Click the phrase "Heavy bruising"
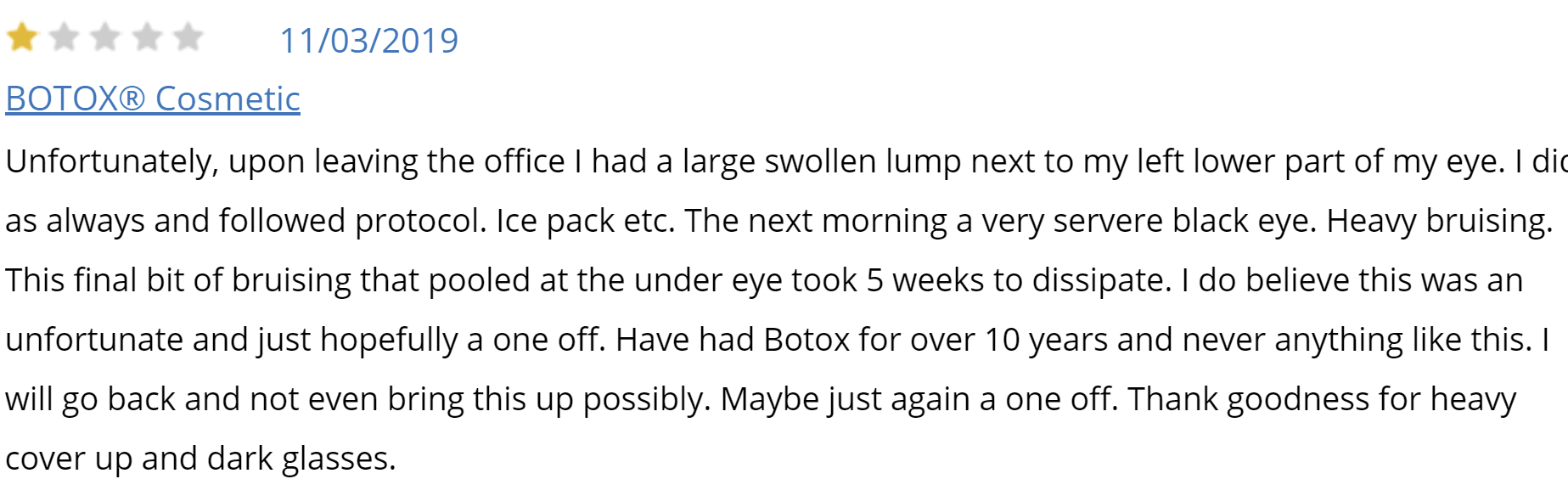Image resolution: width=1568 pixels, height=479 pixels. (x=1439, y=221)
